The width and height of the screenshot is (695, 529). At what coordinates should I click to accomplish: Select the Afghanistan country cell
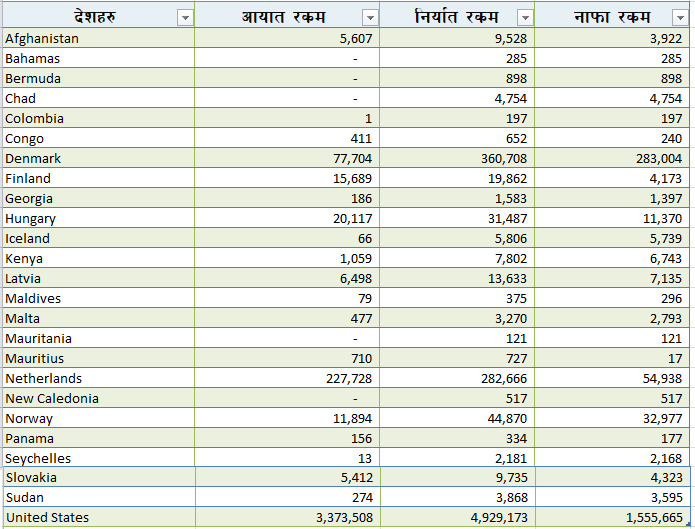click(99, 38)
